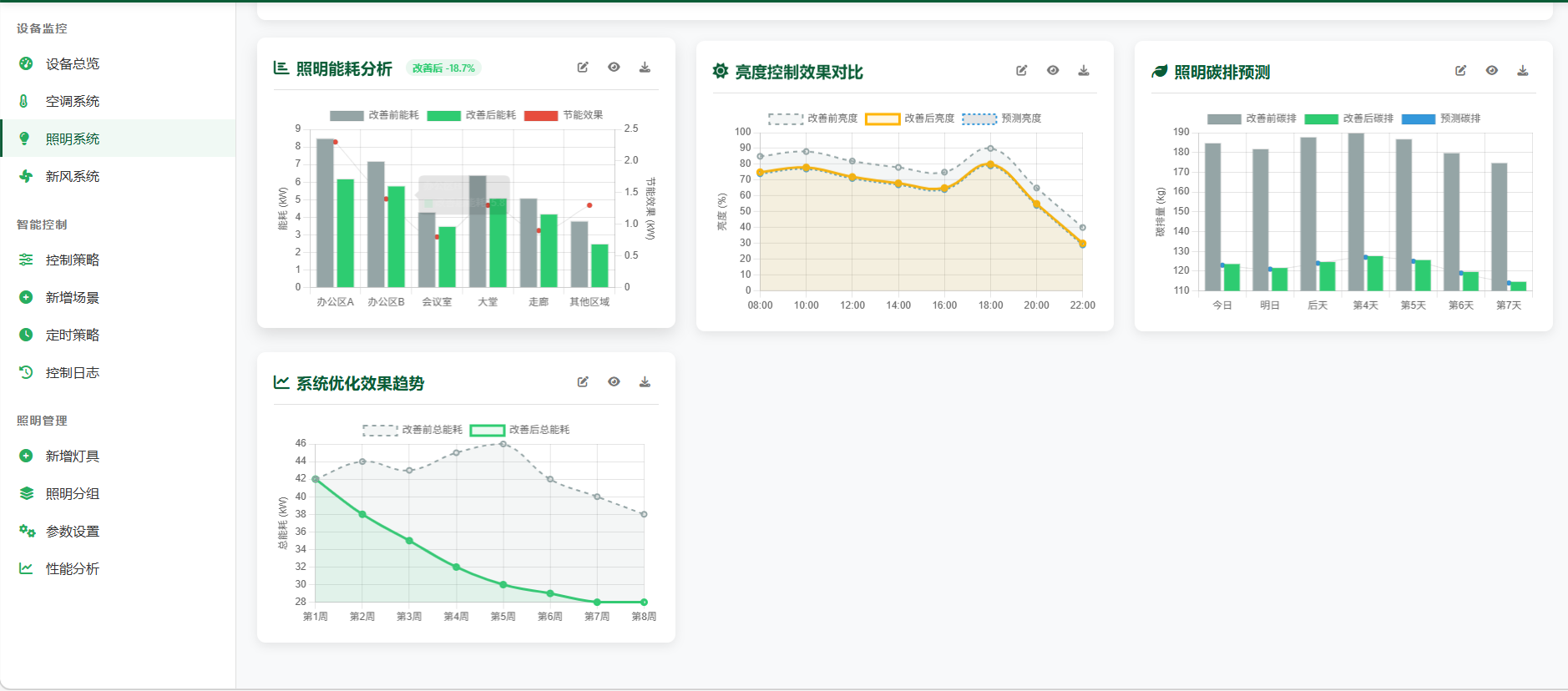Download the 亮度控制效果对比 chart
The image size is (1568, 691).
tap(1083, 71)
